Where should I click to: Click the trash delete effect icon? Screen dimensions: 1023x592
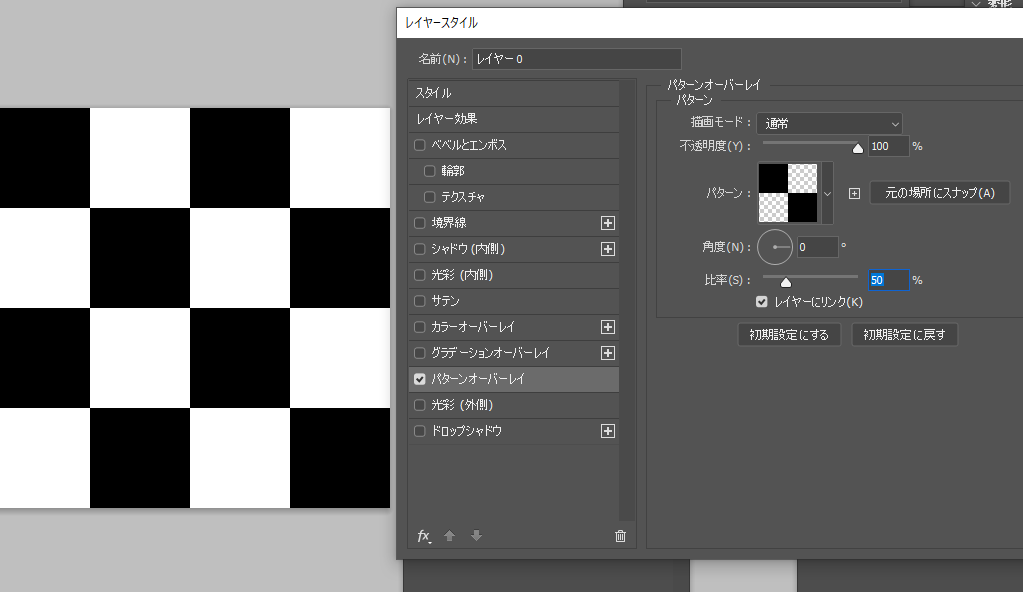coord(620,536)
